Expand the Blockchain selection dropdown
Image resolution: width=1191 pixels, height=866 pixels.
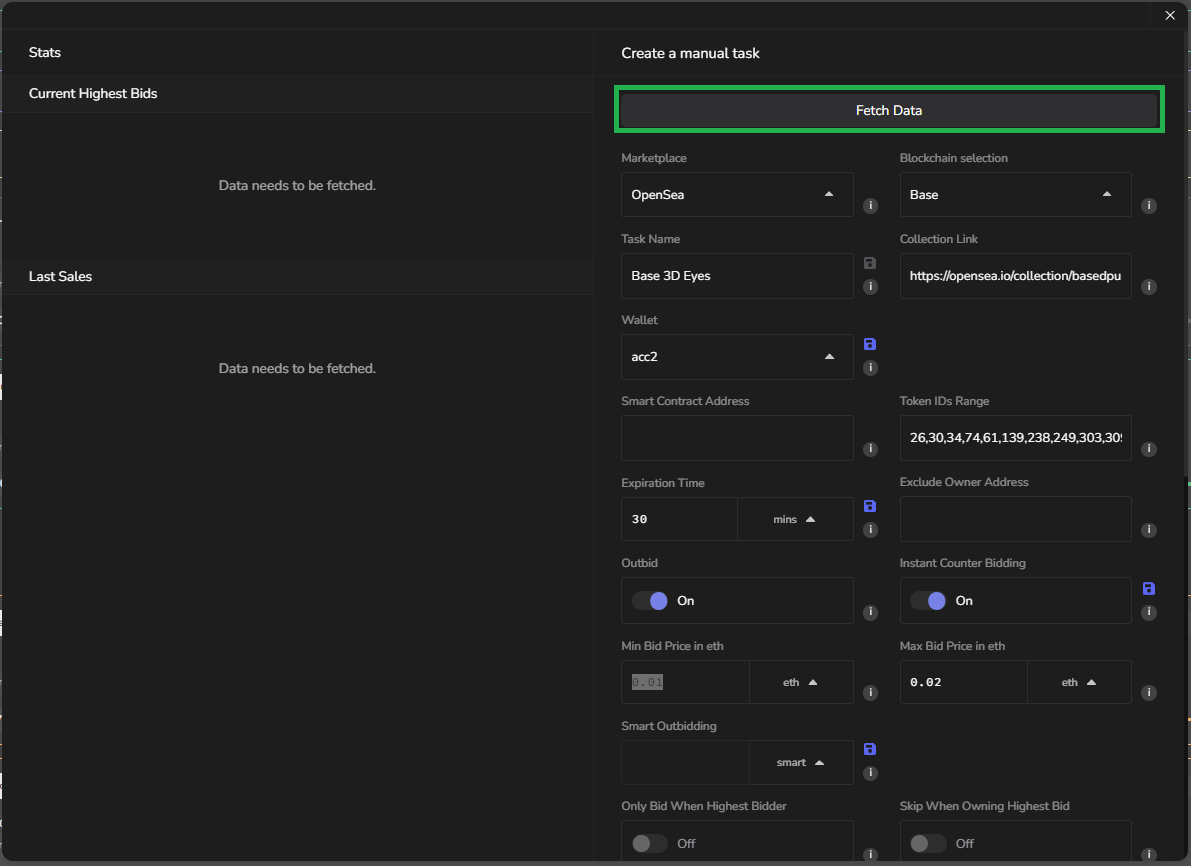coord(1014,195)
